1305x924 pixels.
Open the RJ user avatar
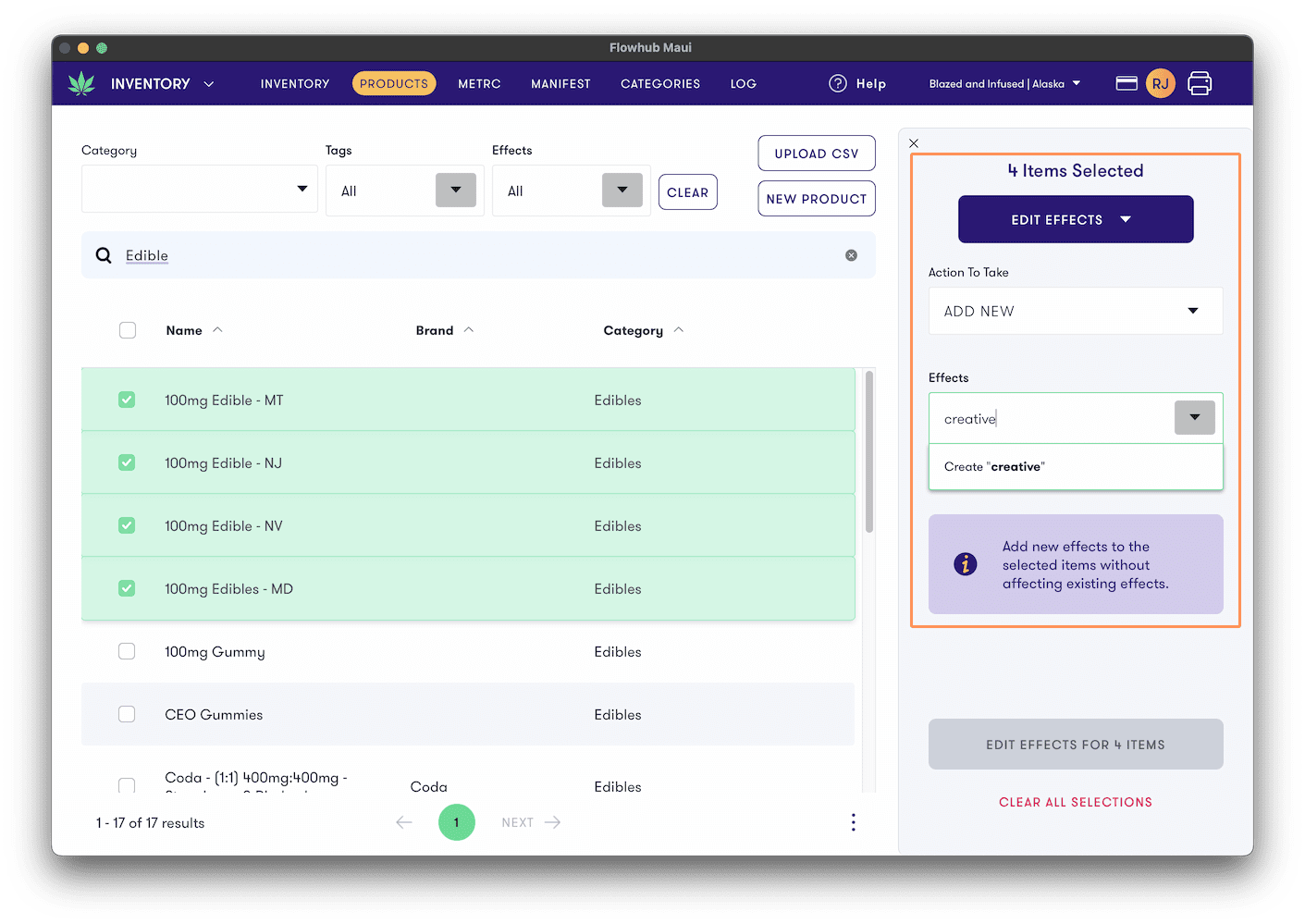tap(1161, 83)
